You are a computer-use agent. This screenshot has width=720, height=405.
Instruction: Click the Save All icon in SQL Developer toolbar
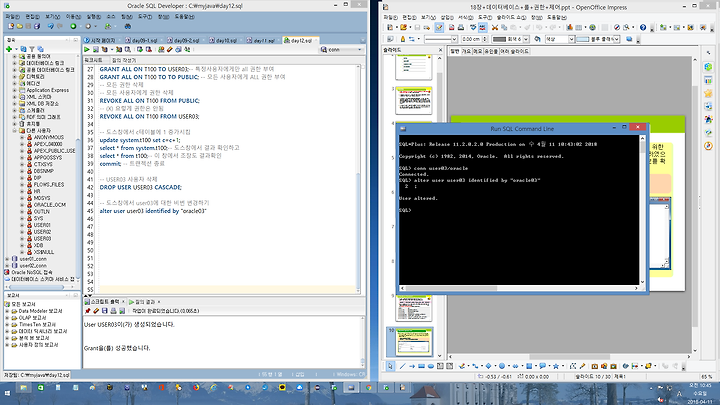click(37, 27)
